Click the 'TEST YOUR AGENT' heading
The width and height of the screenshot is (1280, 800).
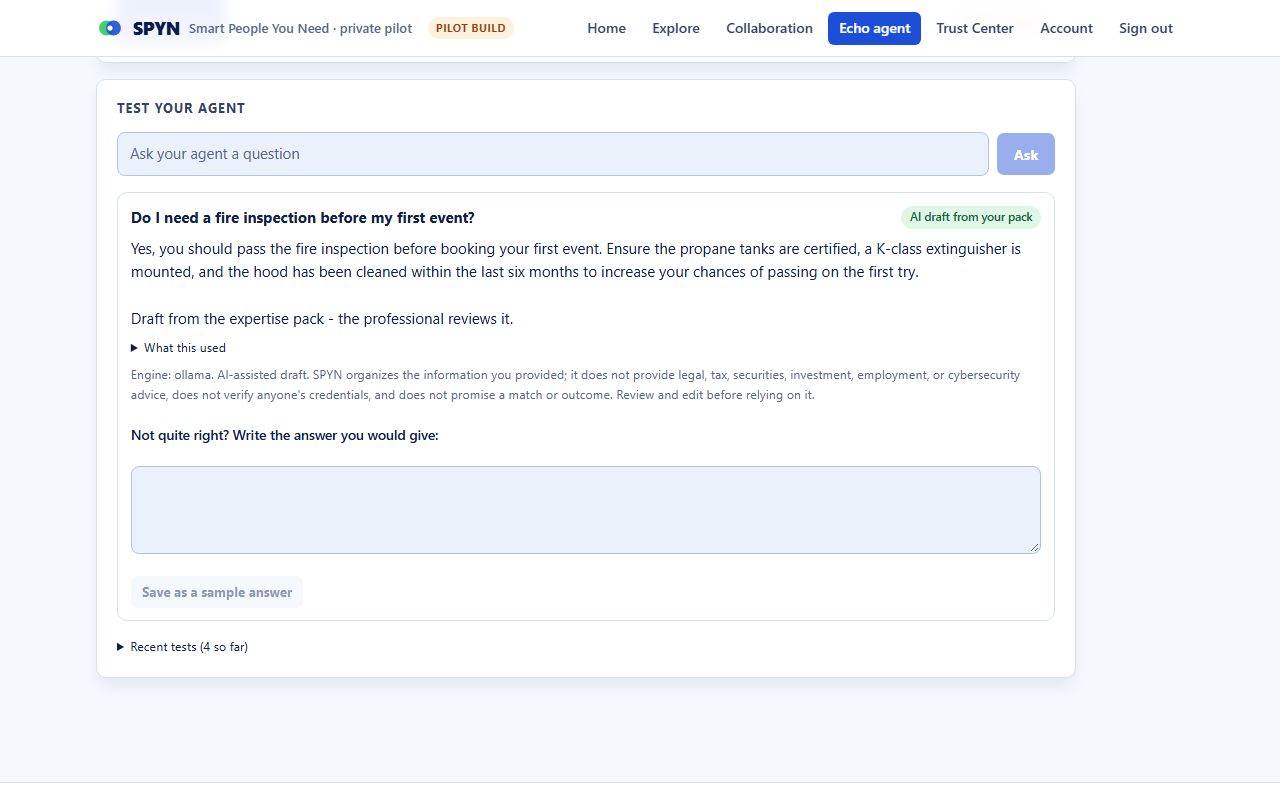[181, 108]
